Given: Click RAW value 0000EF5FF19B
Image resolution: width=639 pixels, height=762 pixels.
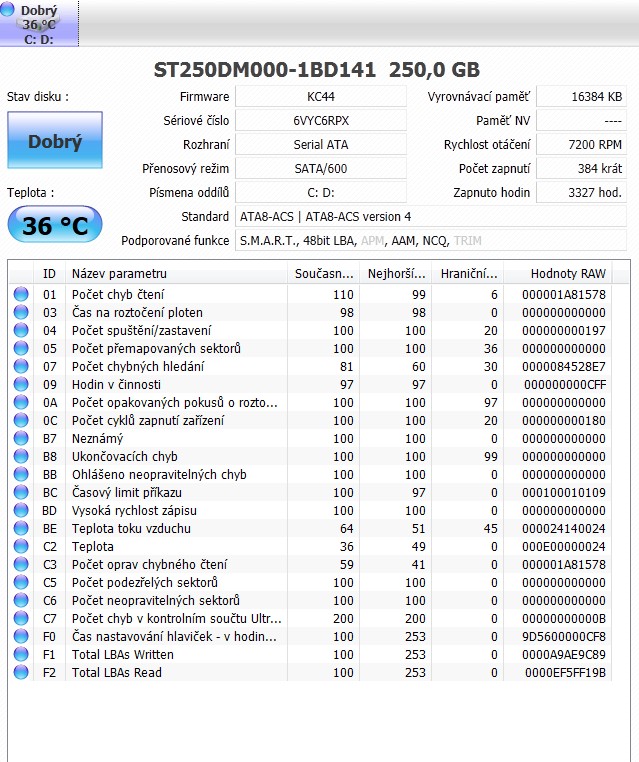Looking at the screenshot, I should pyautogui.click(x=565, y=672).
